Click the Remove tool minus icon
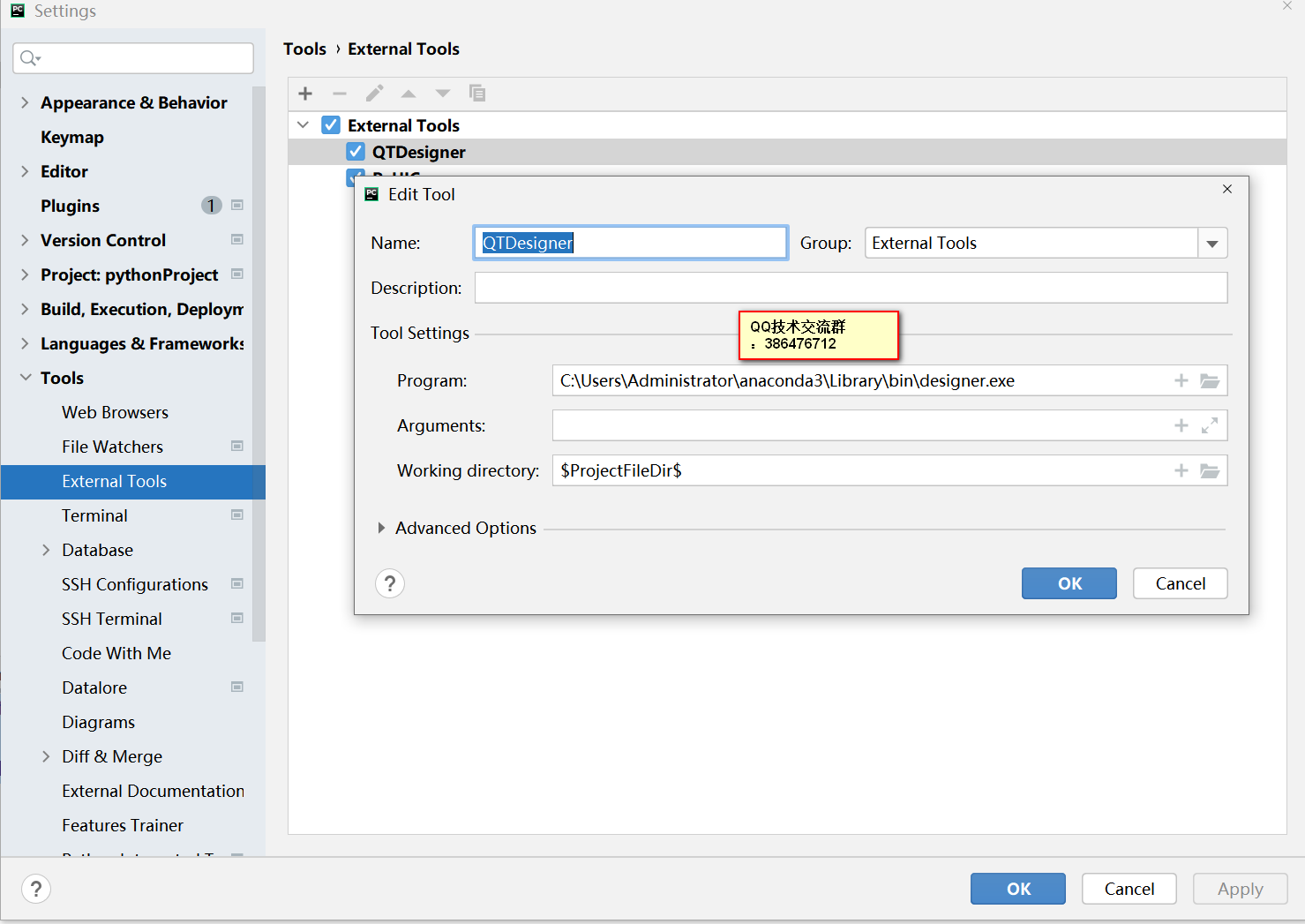Screen dimensions: 1305x924 click(x=340, y=94)
